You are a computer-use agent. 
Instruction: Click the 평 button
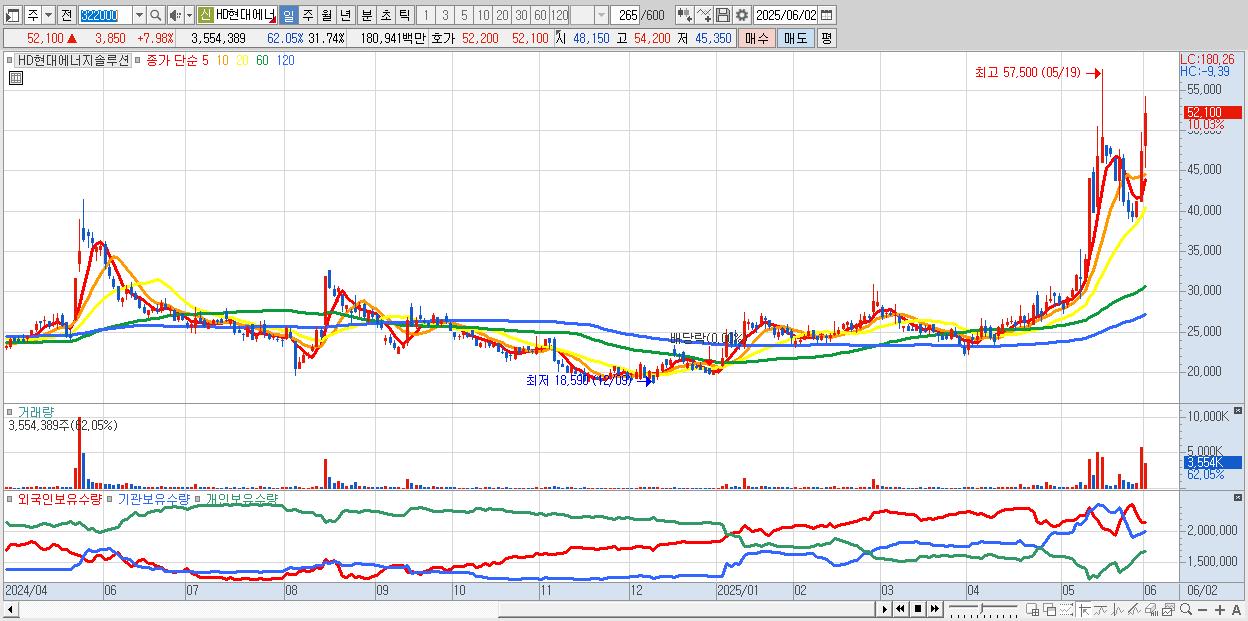click(x=826, y=38)
